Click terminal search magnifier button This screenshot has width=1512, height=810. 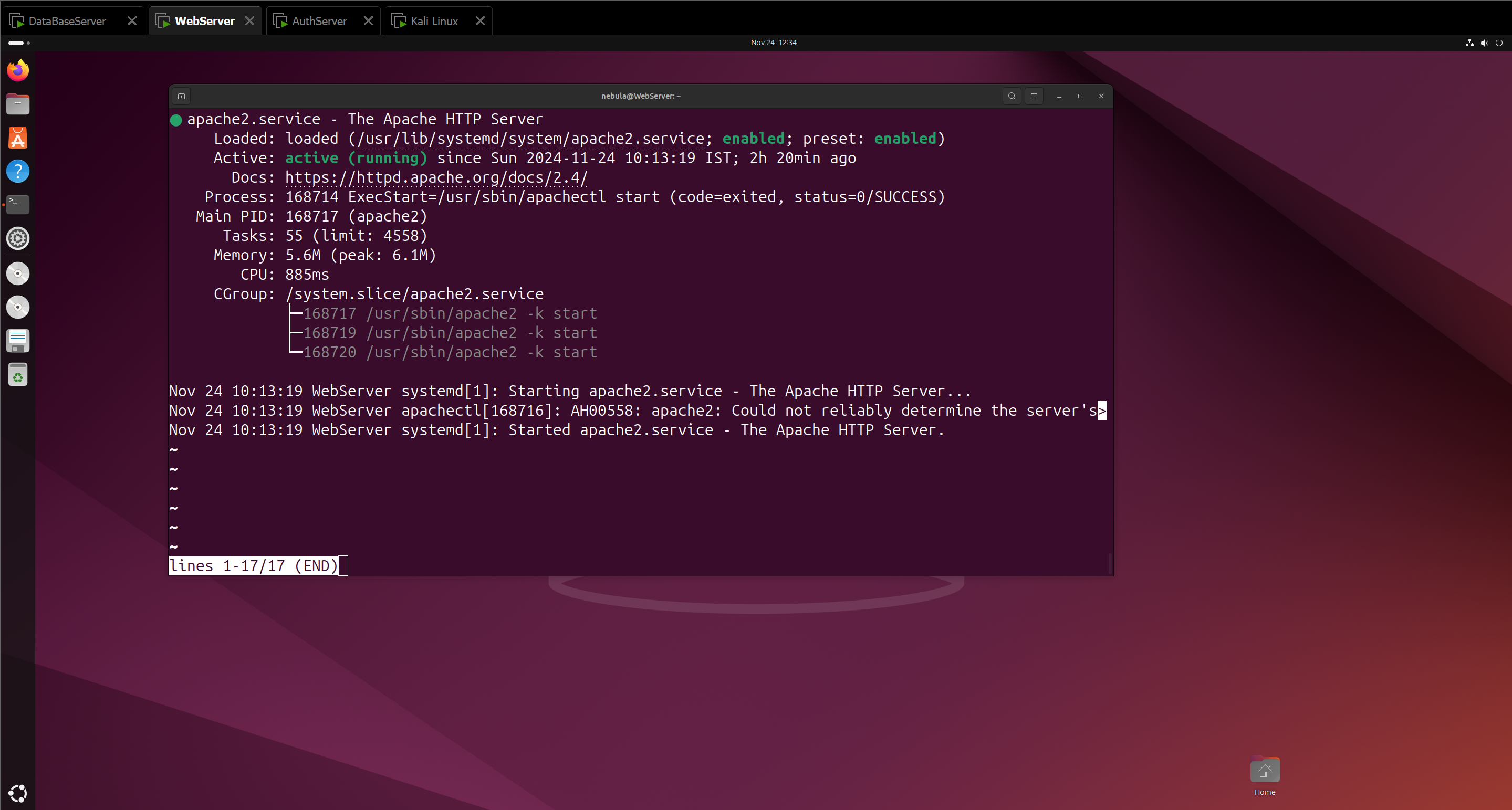pyautogui.click(x=1012, y=96)
